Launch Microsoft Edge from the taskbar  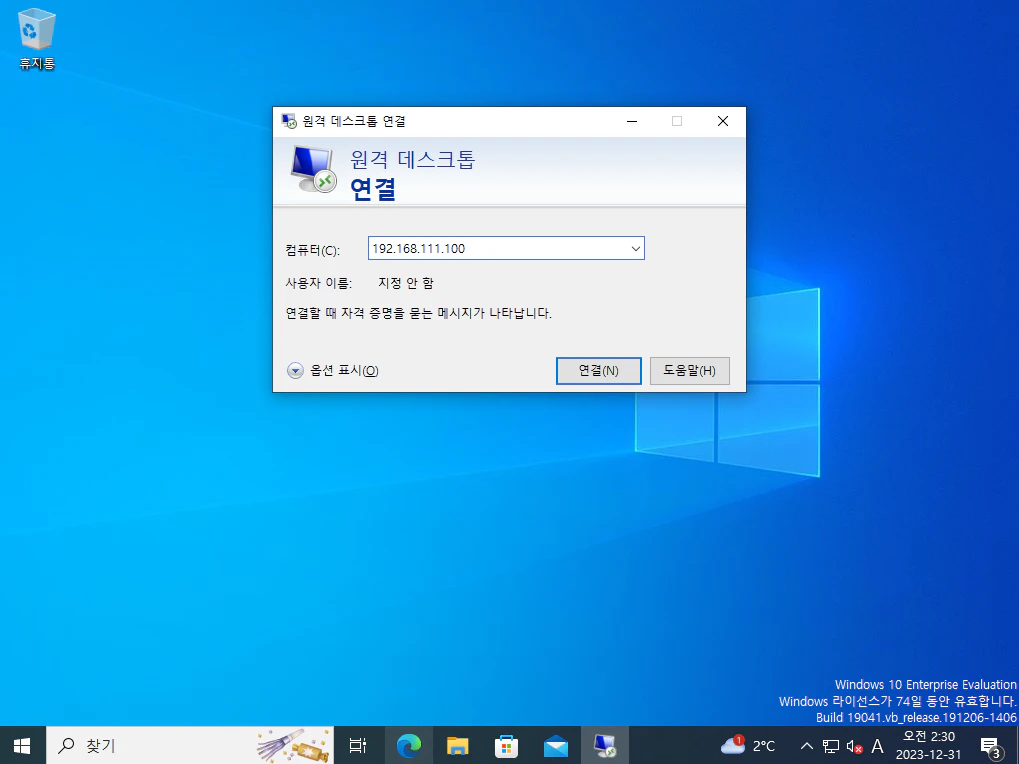pyautogui.click(x=409, y=745)
